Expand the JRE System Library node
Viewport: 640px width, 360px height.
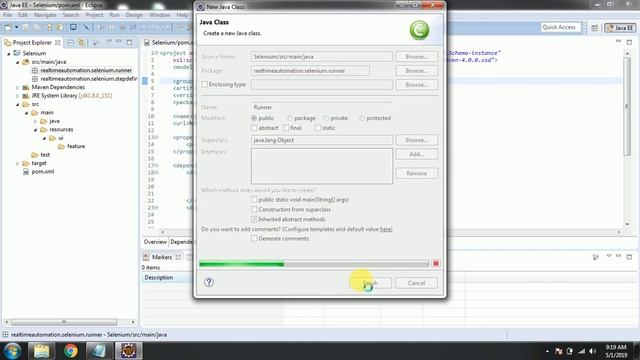tap(18, 96)
